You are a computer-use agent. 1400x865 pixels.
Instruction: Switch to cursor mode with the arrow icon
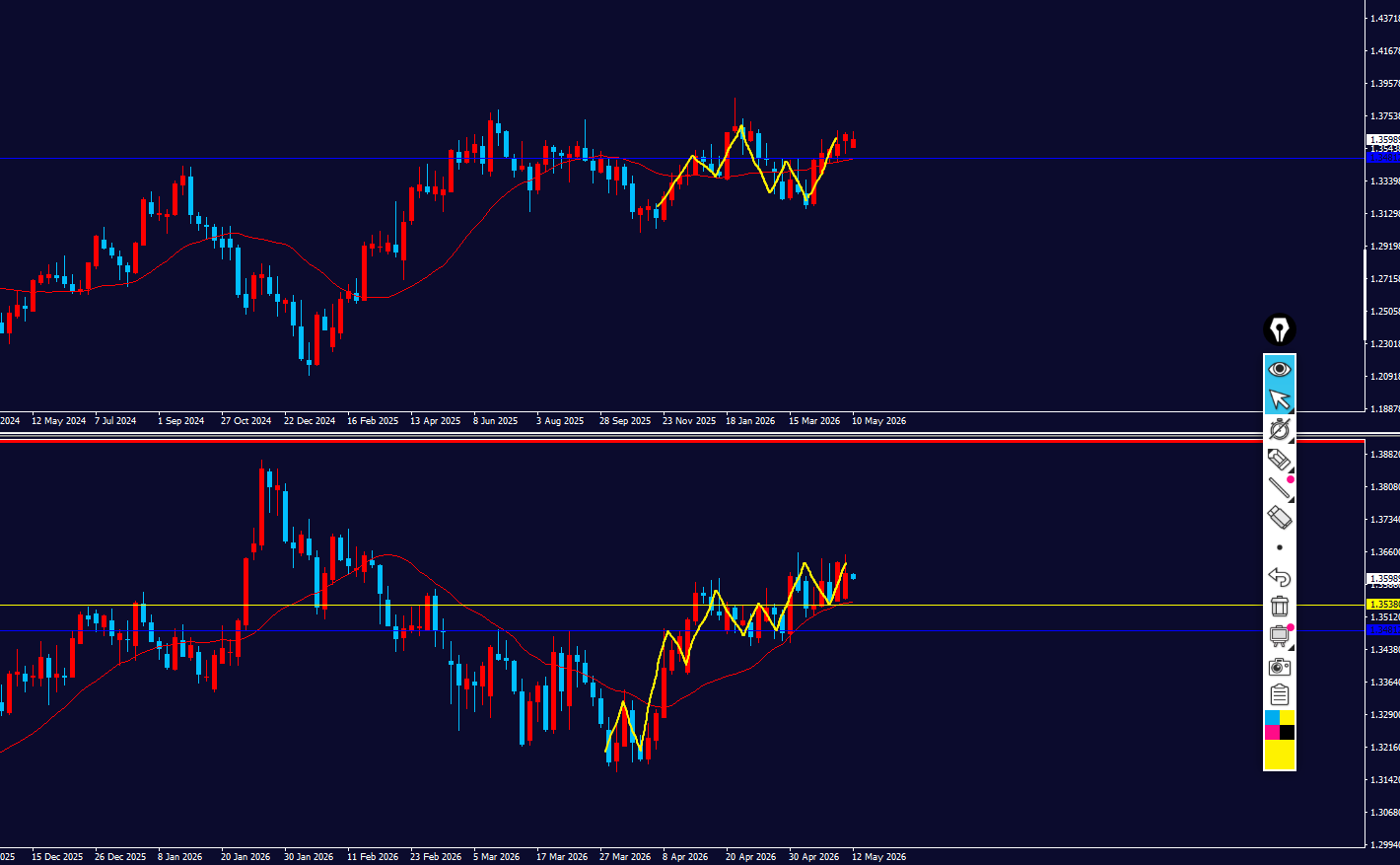(1280, 399)
